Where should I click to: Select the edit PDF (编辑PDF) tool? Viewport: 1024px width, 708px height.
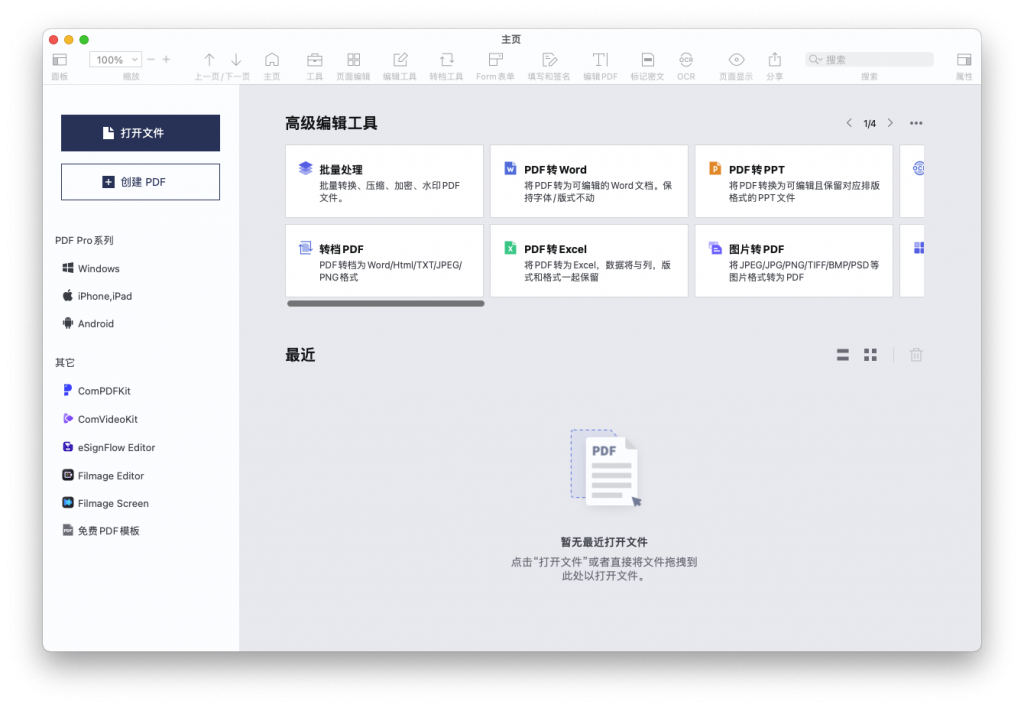[600, 59]
